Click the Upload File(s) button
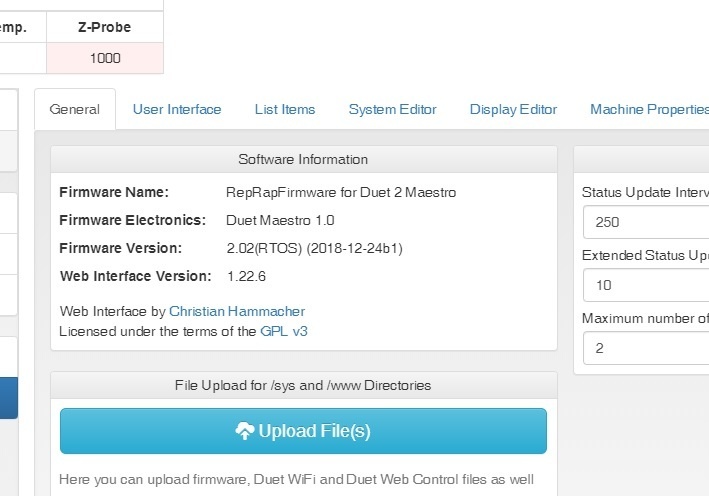This screenshot has width=709, height=496. pos(303,431)
